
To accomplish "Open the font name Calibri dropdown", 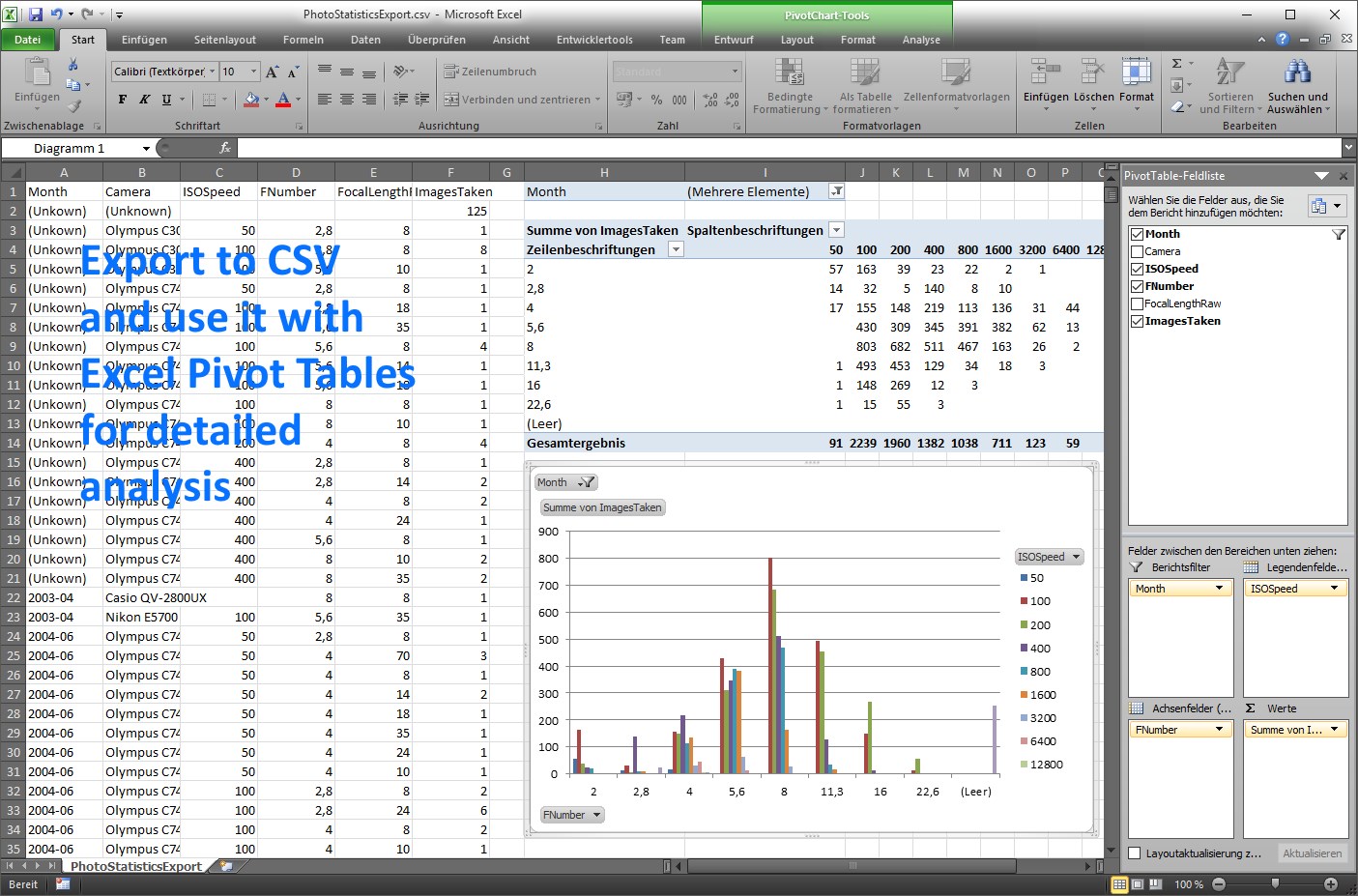I will pyautogui.click(x=213, y=72).
